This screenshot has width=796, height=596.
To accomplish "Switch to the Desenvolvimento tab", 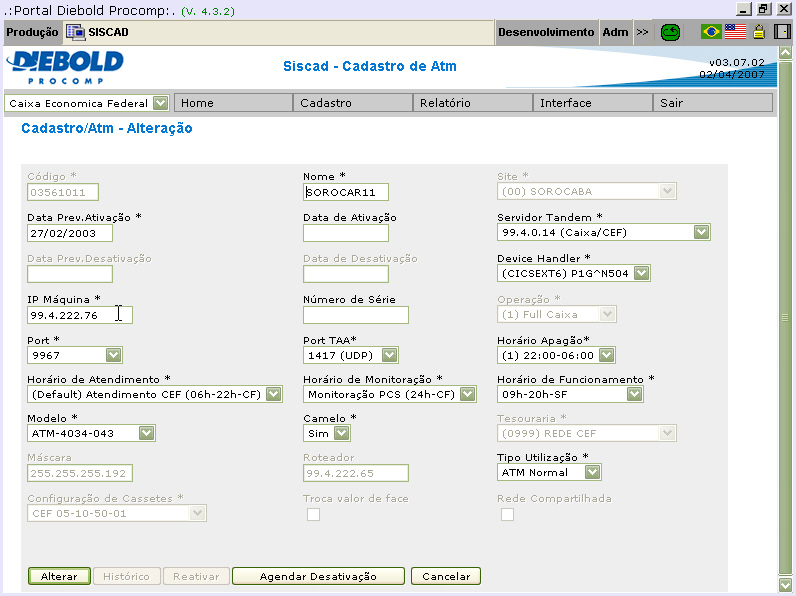I will tap(546, 32).
